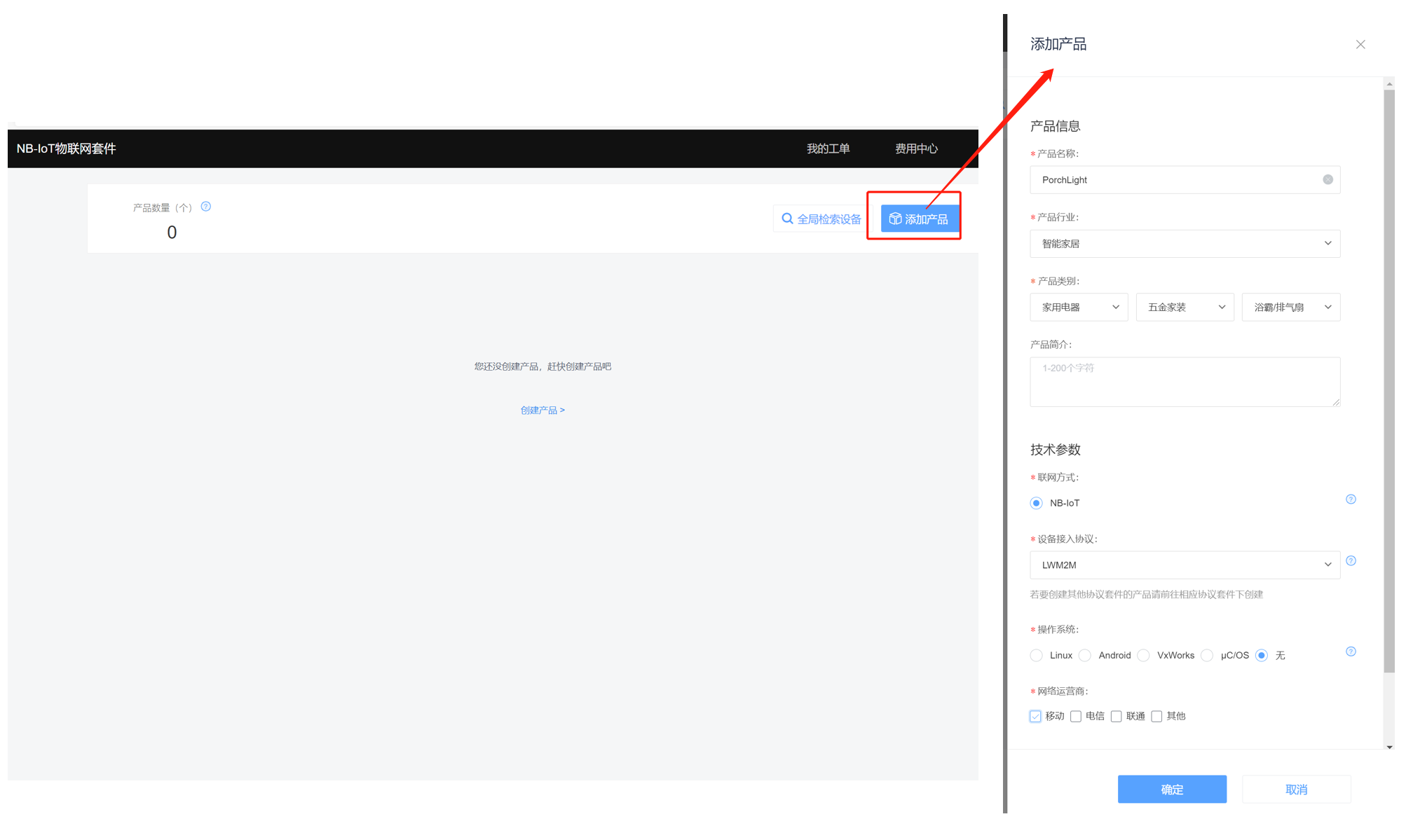Select the Linux operating system radio
This screenshot has height=840, width=1406.
pos(1037,656)
